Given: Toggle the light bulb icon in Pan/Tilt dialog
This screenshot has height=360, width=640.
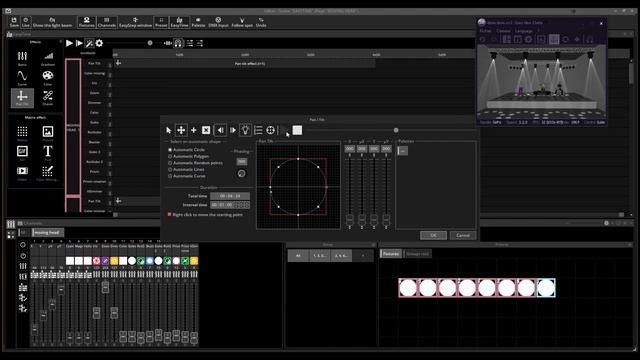Looking at the screenshot, I should pyautogui.click(x=245, y=130).
